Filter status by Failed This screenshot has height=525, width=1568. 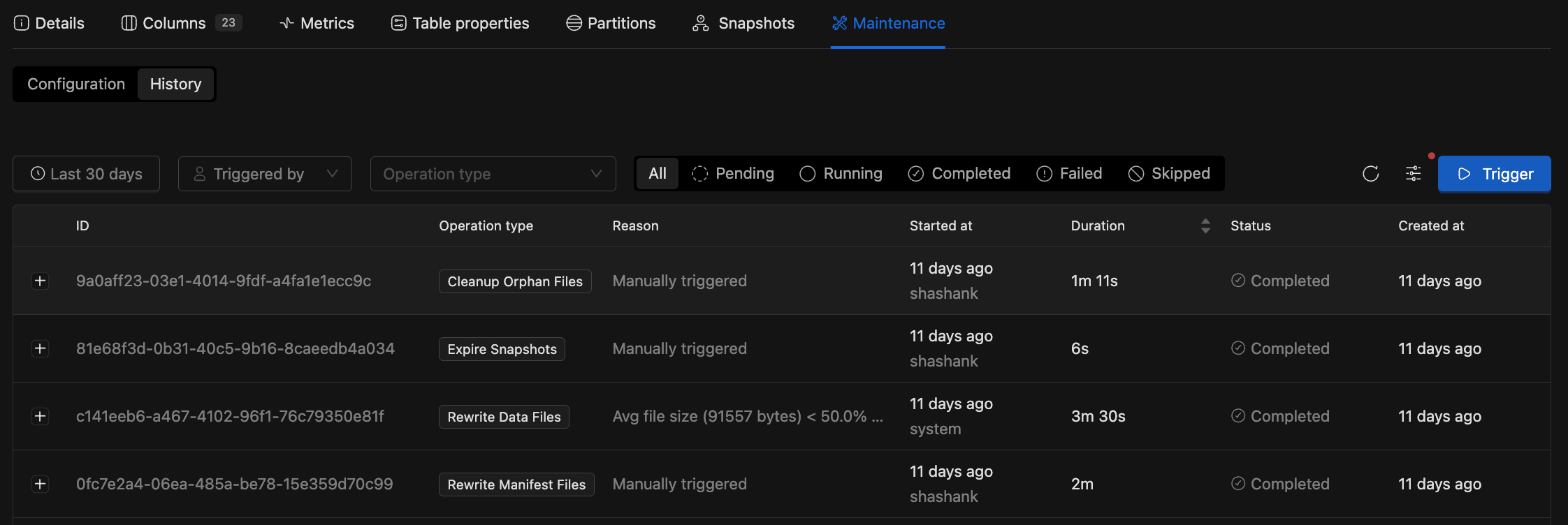tap(1069, 173)
